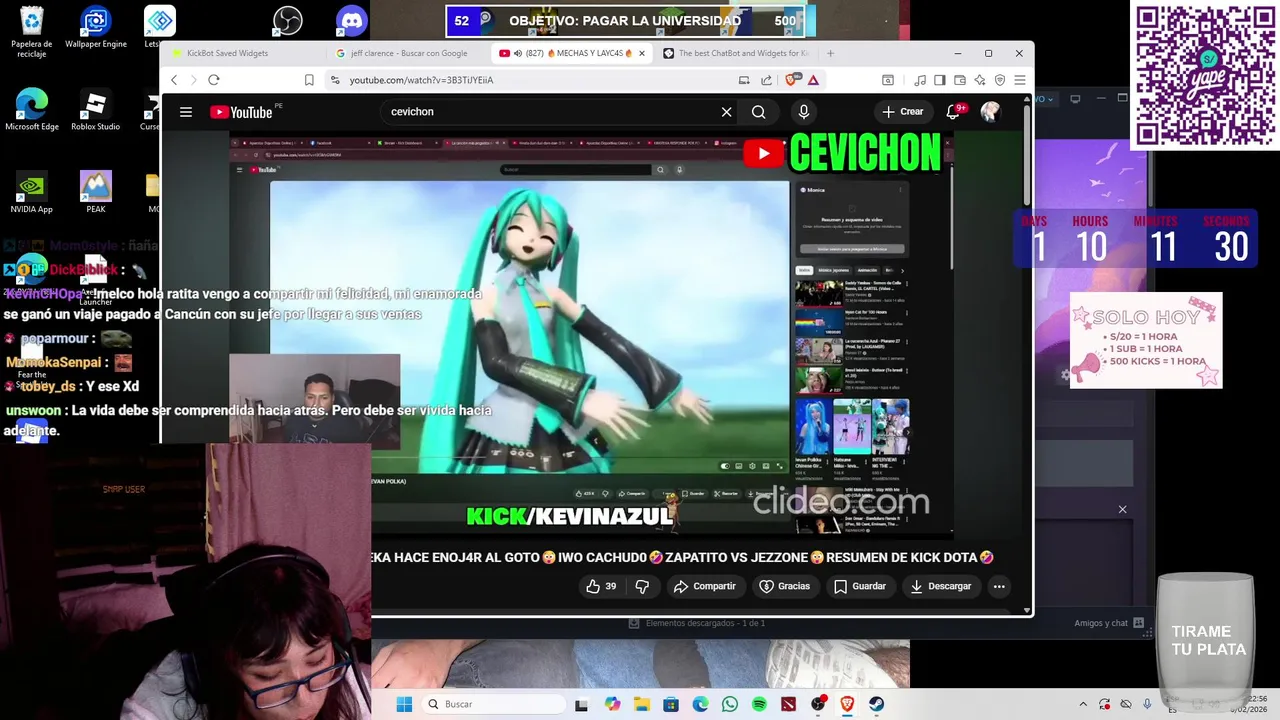Open browser main hamburger menu
The height and width of the screenshot is (720, 1280).
coord(1020,80)
